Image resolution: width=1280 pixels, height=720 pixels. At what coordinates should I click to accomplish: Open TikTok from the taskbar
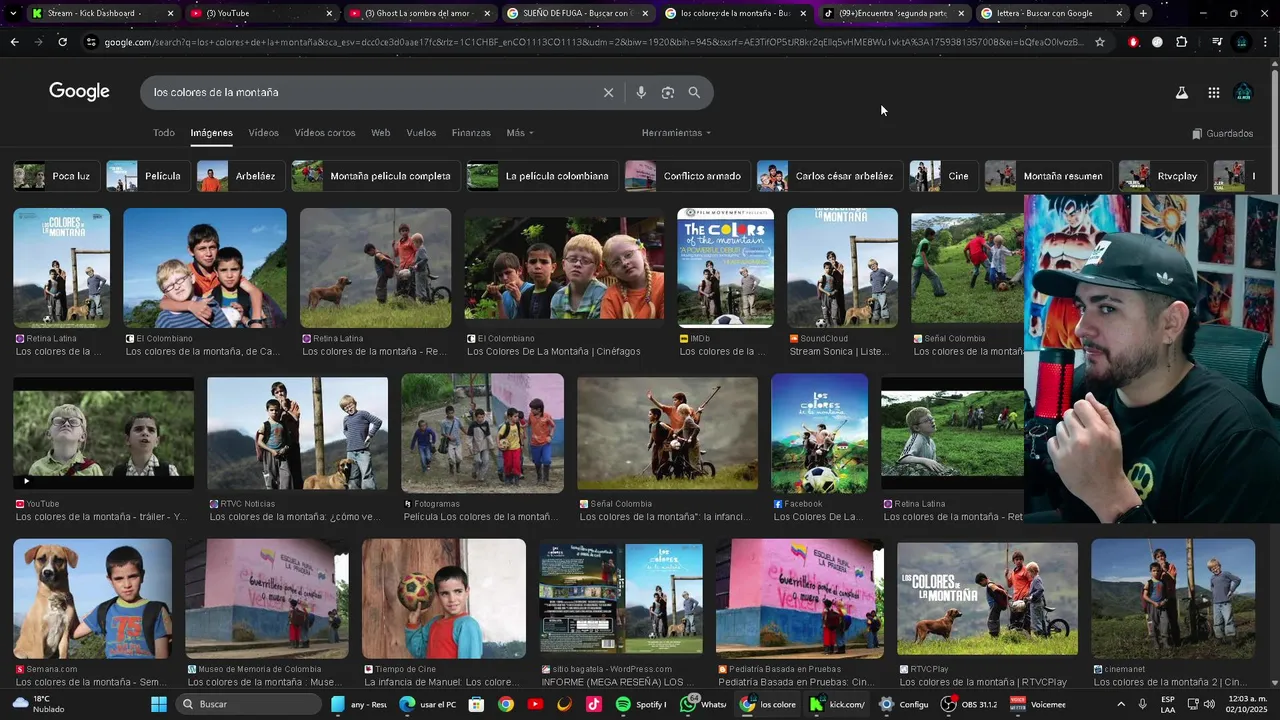pos(594,704)
